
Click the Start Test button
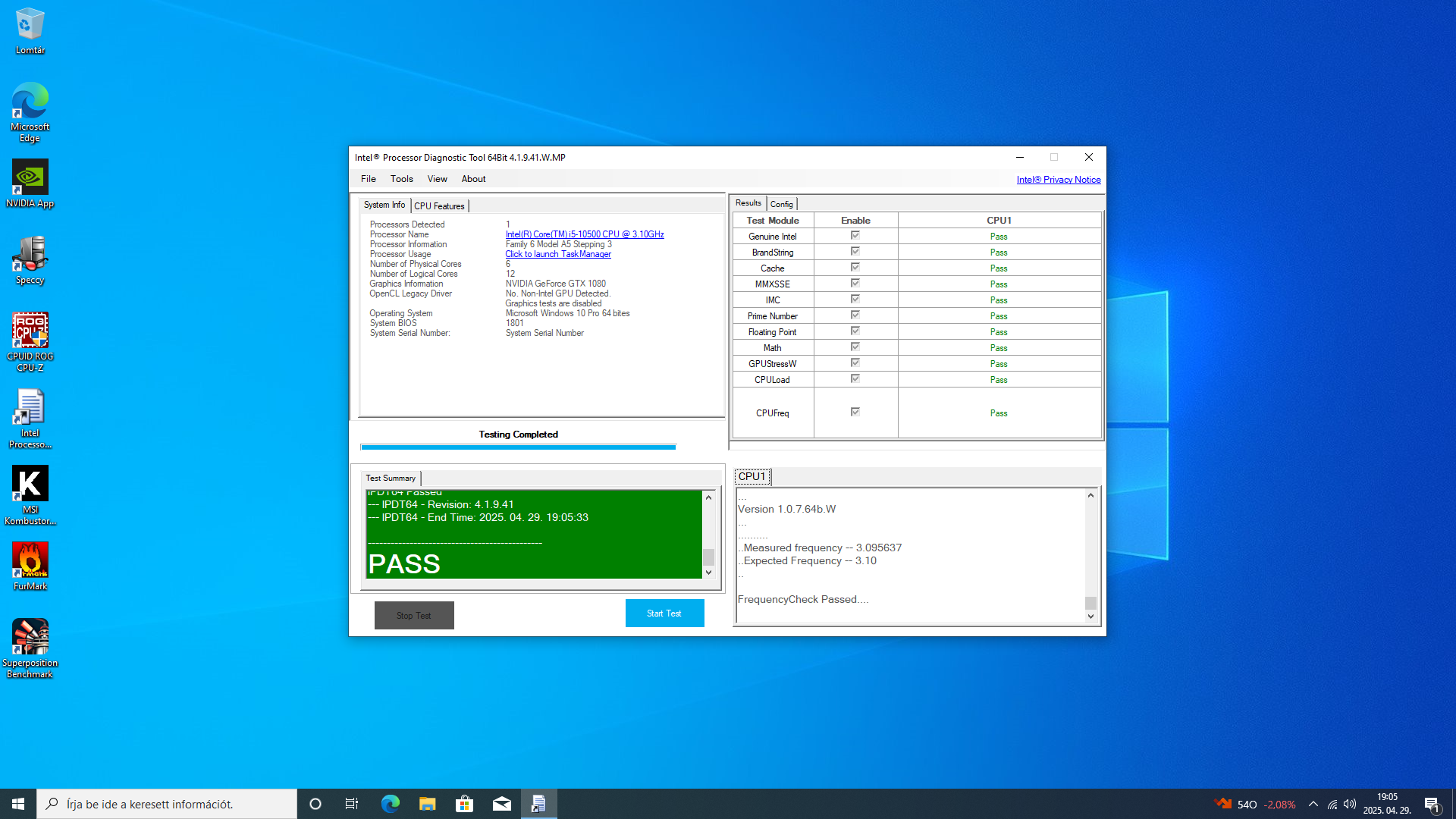coord(665,613)
